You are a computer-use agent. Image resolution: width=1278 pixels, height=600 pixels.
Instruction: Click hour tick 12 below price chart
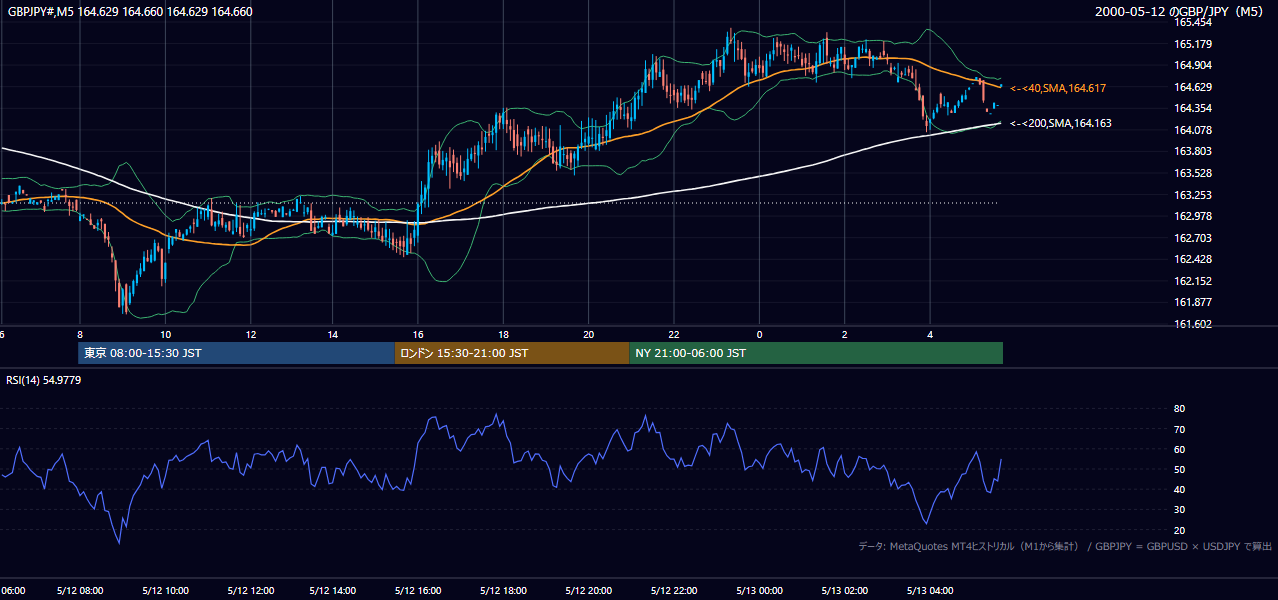coord(250,334)
